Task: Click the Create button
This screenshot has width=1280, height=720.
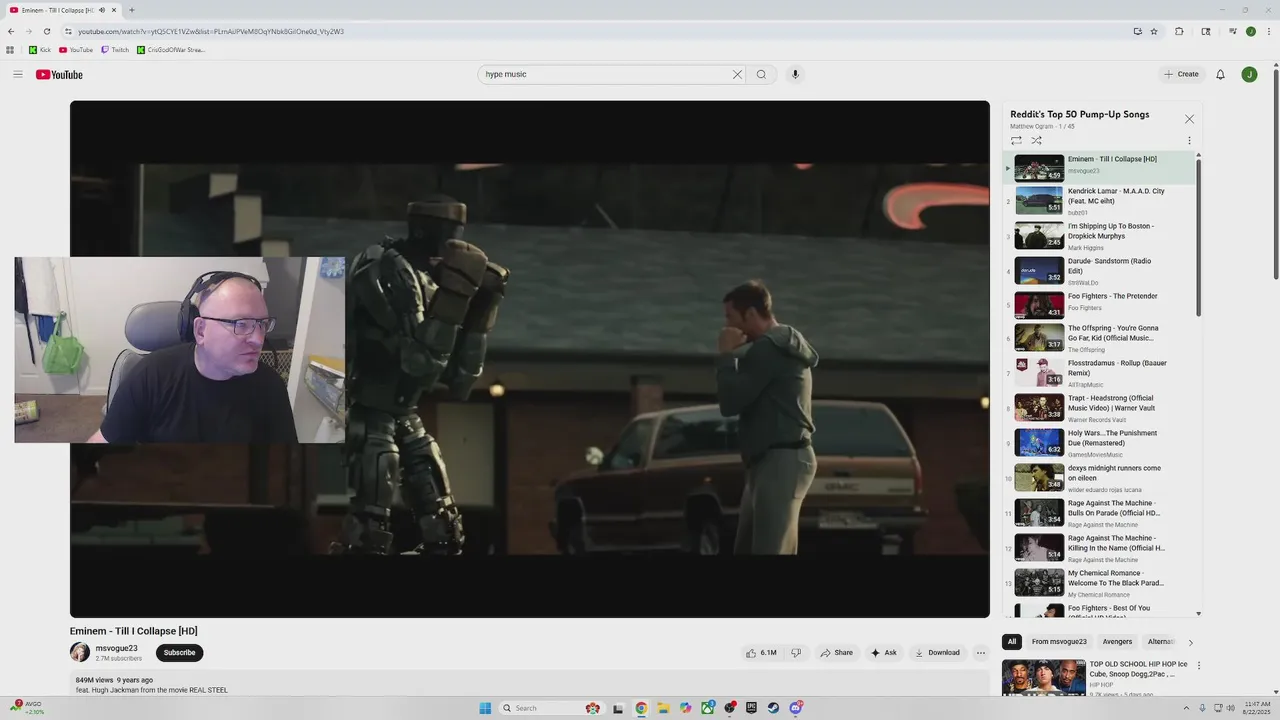Action: (x=1181, y=74)
